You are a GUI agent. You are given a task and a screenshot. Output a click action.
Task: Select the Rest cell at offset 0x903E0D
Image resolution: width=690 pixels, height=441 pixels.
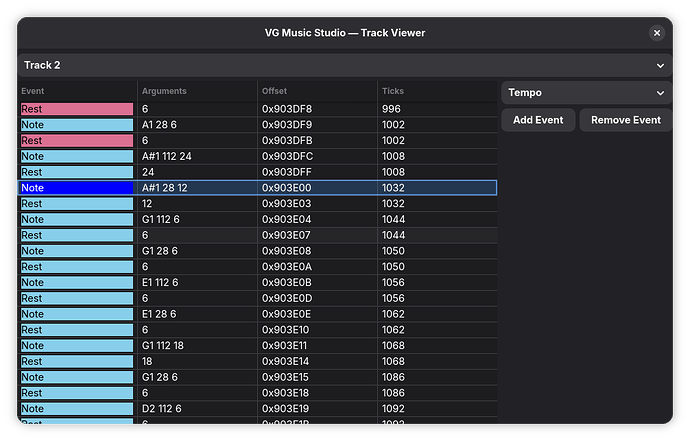(x=77, y=298)
